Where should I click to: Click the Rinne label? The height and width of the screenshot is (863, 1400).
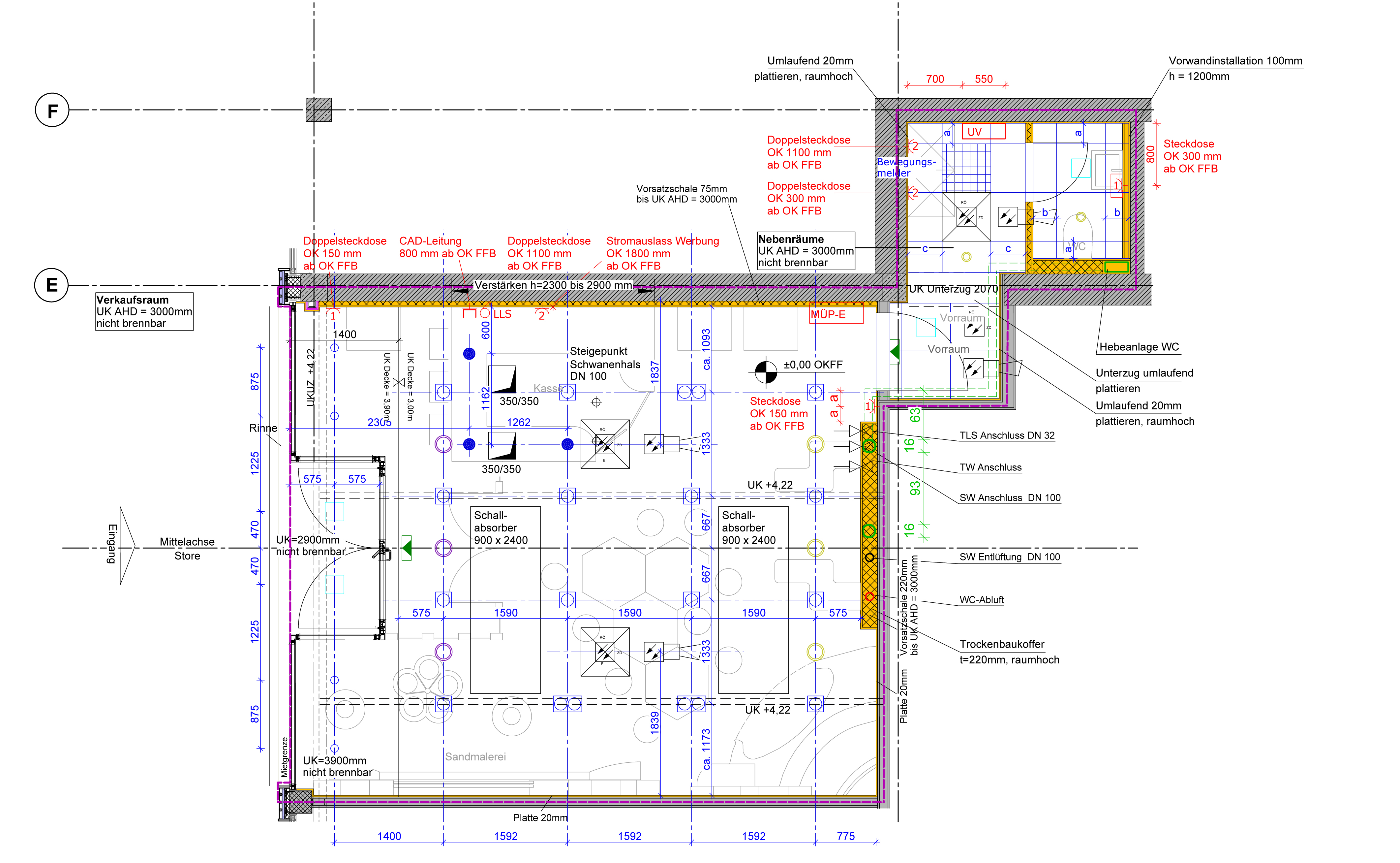tap(263, 428)
